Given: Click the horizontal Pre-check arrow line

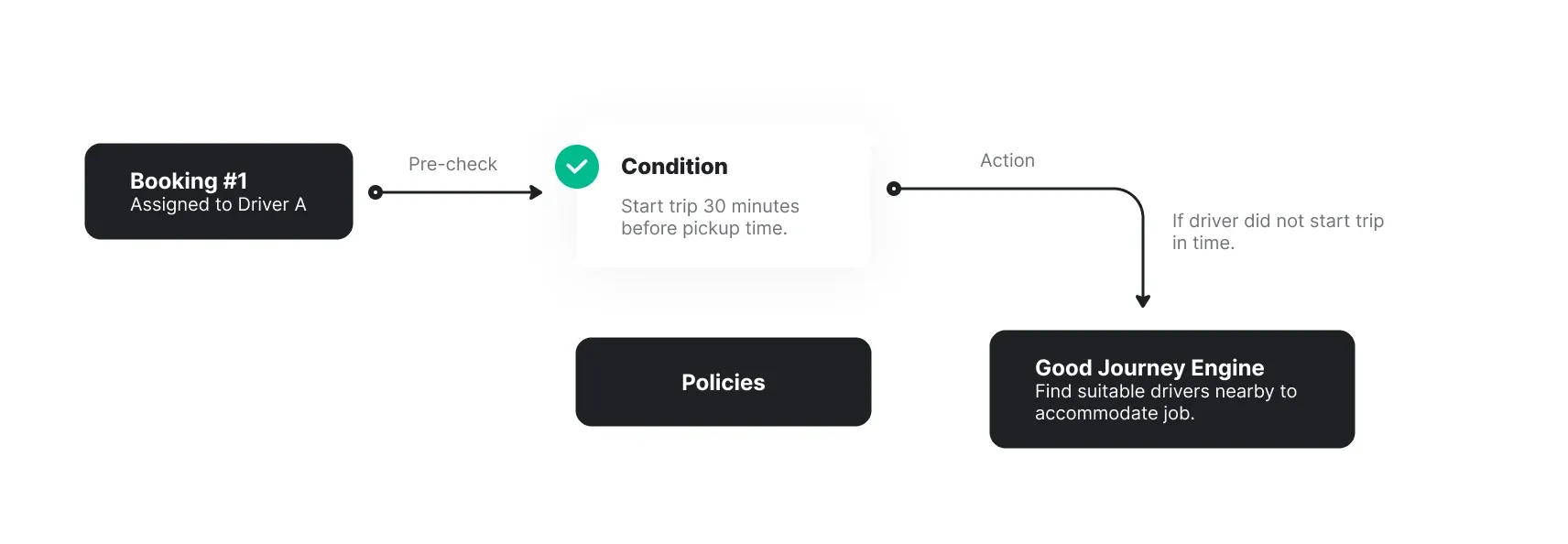Looking at the screenshot, I should pyautogui.click(x=456, y=192).
